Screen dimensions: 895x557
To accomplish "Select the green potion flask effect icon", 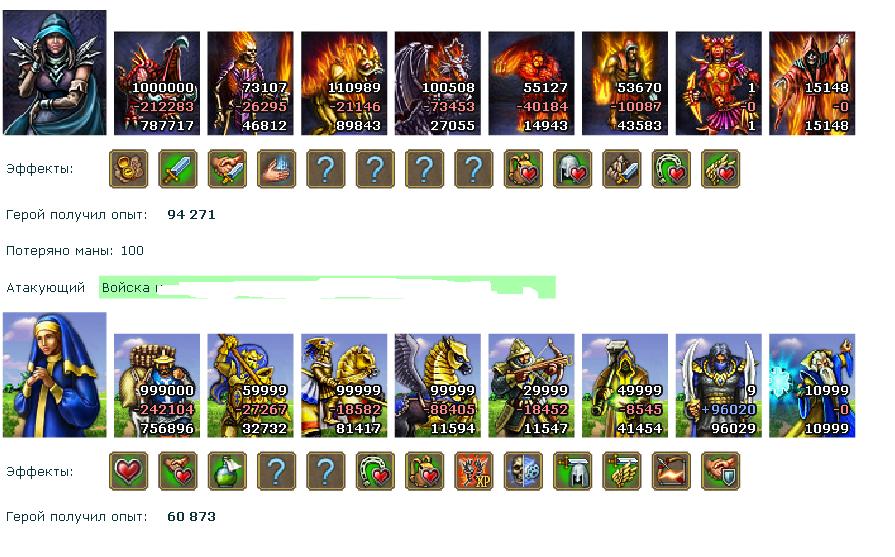I will [x=227, y=471].
